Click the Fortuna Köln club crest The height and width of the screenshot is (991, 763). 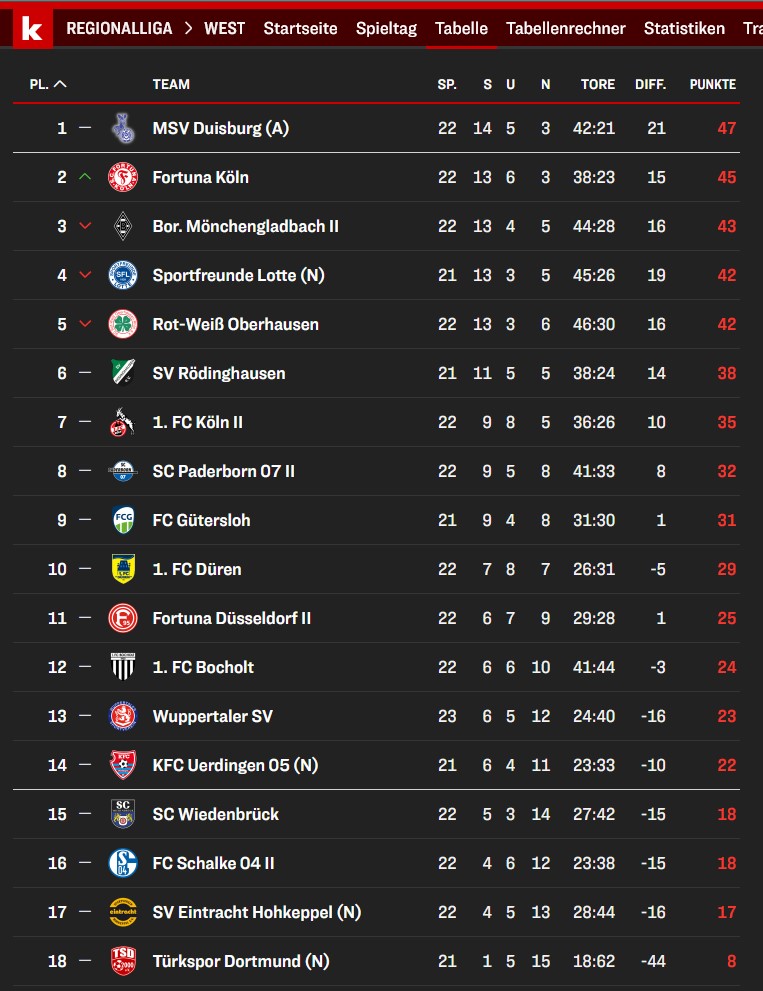point(123,177)
